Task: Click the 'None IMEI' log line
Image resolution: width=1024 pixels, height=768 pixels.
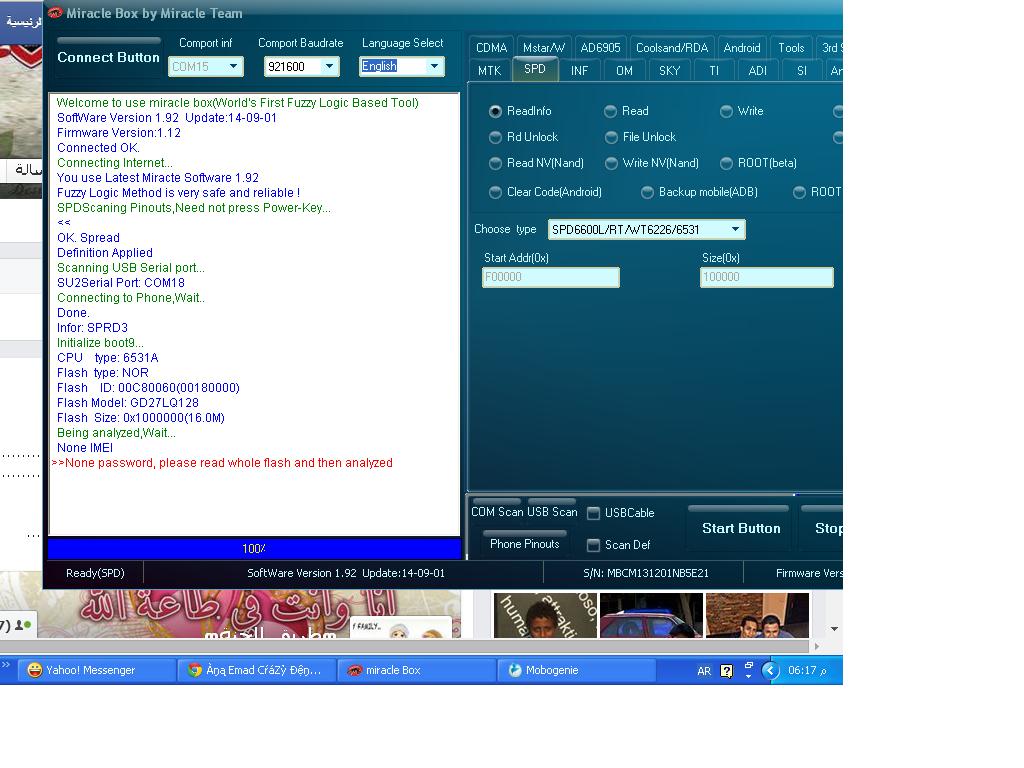Action: pyautogui.click(x=85, y=448)
